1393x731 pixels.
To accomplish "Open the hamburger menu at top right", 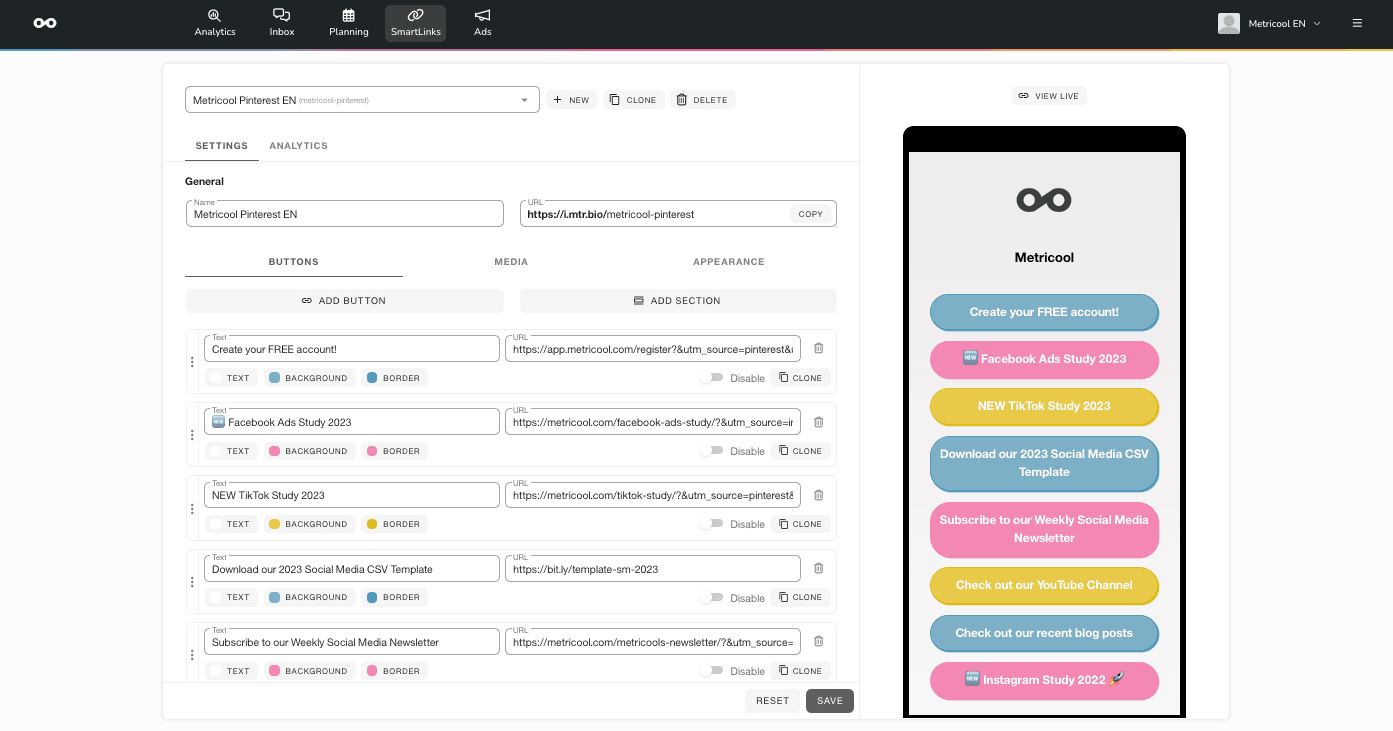I will [x=1357, y=23].
